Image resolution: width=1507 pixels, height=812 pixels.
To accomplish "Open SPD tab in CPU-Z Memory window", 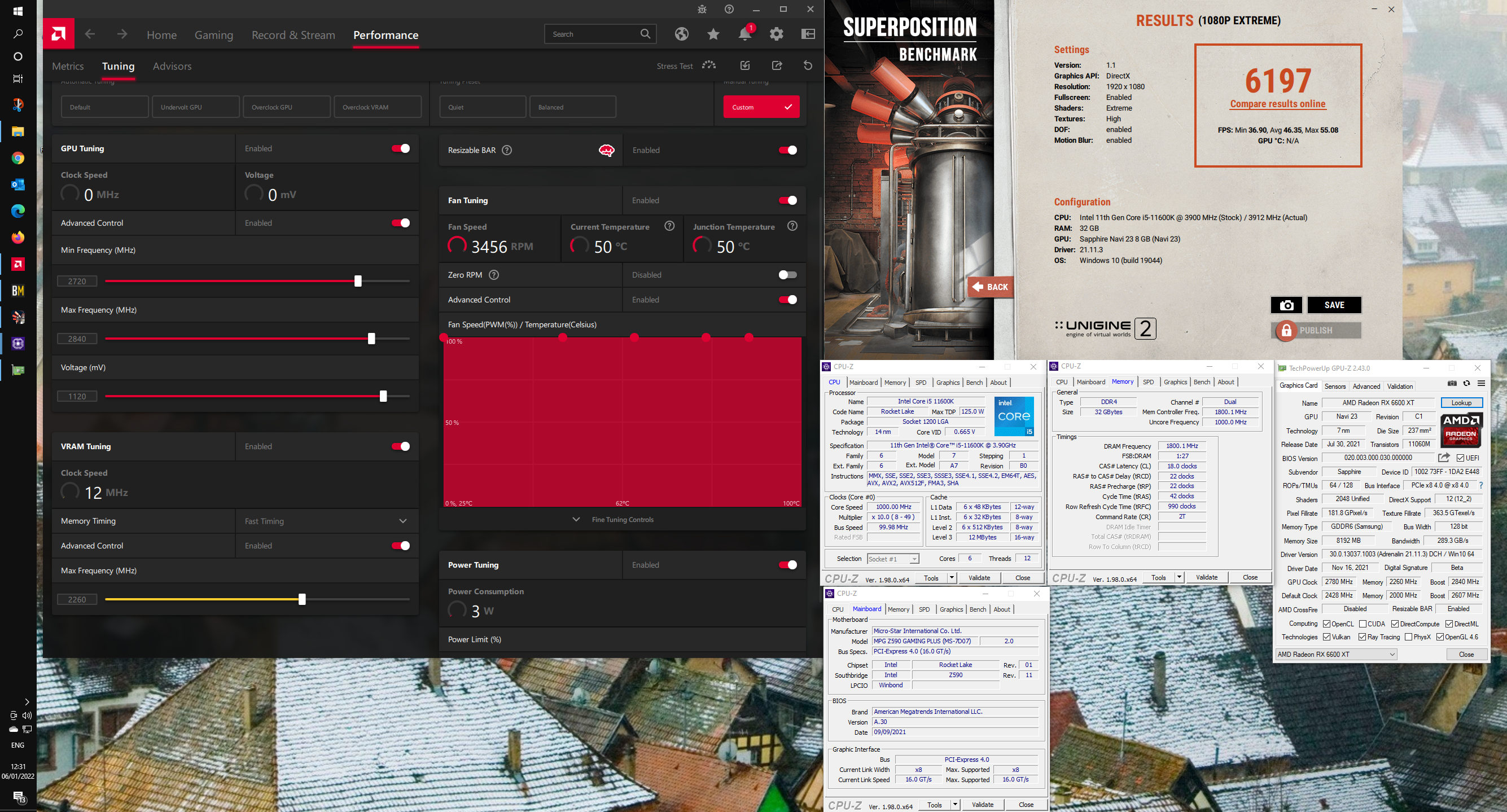I will click(x=1148, y=382).
